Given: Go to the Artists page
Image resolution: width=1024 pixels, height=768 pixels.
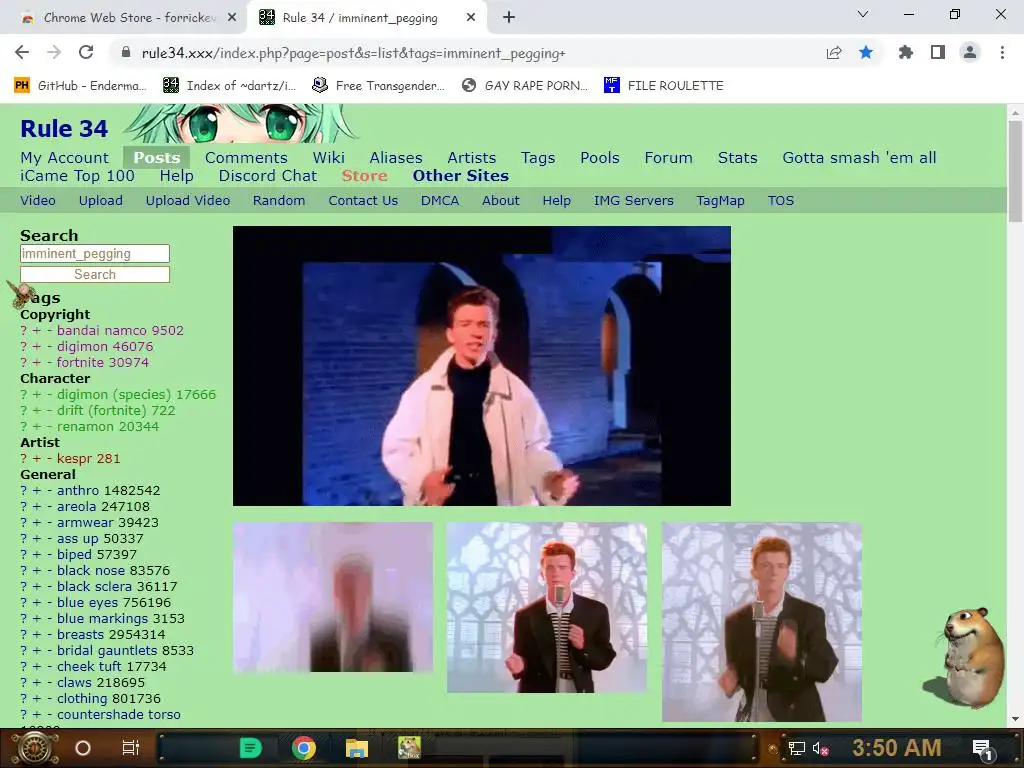Looking at the screenshot, I should pyautogui.click(x=472, y=158).
